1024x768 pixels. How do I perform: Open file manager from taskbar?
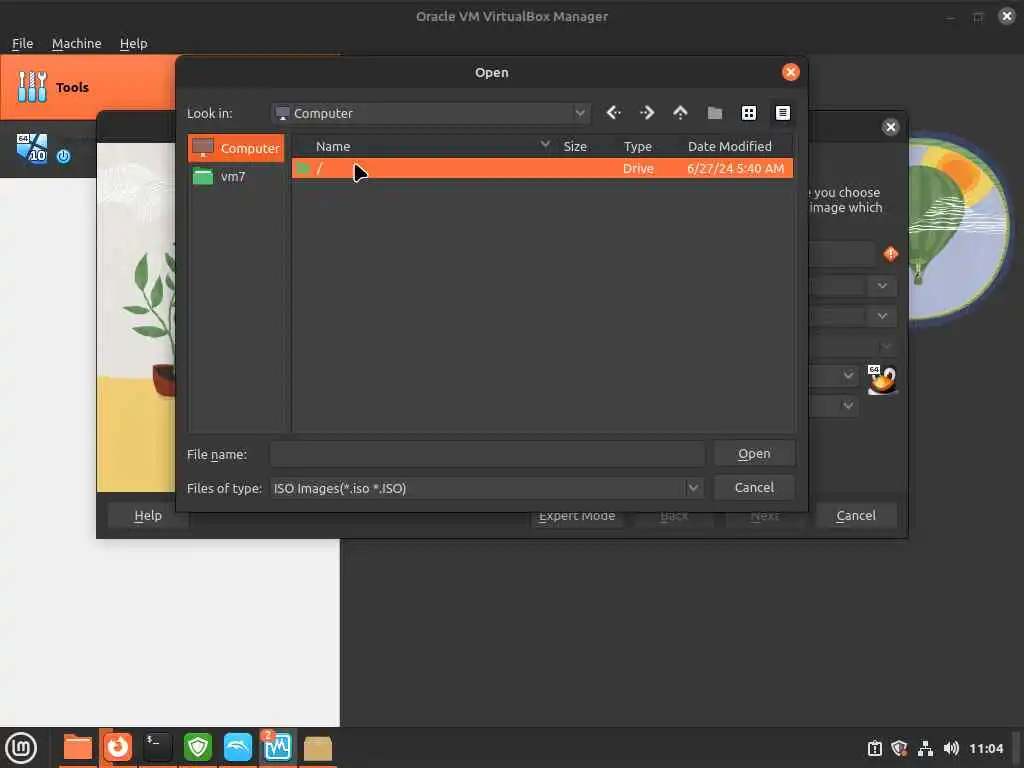click(77, 748)
